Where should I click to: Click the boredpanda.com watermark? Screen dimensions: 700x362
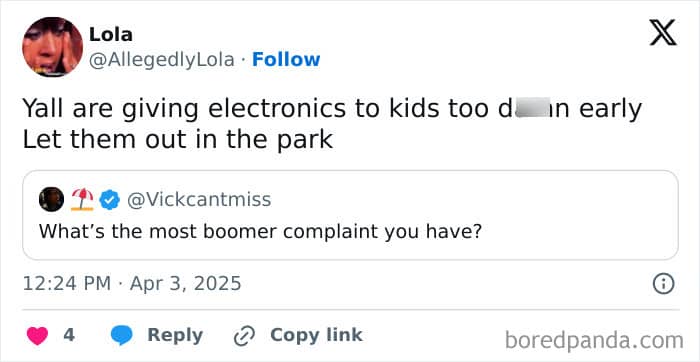(x=594, y=341)
